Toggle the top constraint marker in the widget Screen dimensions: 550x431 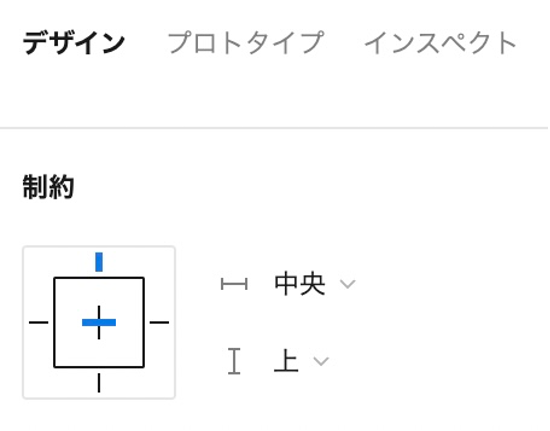pos(99,262)
